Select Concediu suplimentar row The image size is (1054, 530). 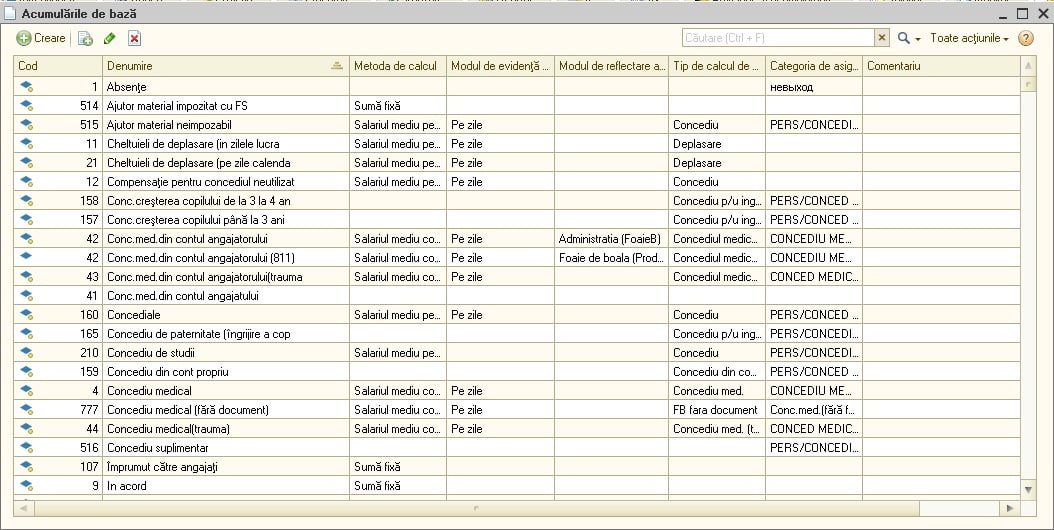click(x=157, y=447)
